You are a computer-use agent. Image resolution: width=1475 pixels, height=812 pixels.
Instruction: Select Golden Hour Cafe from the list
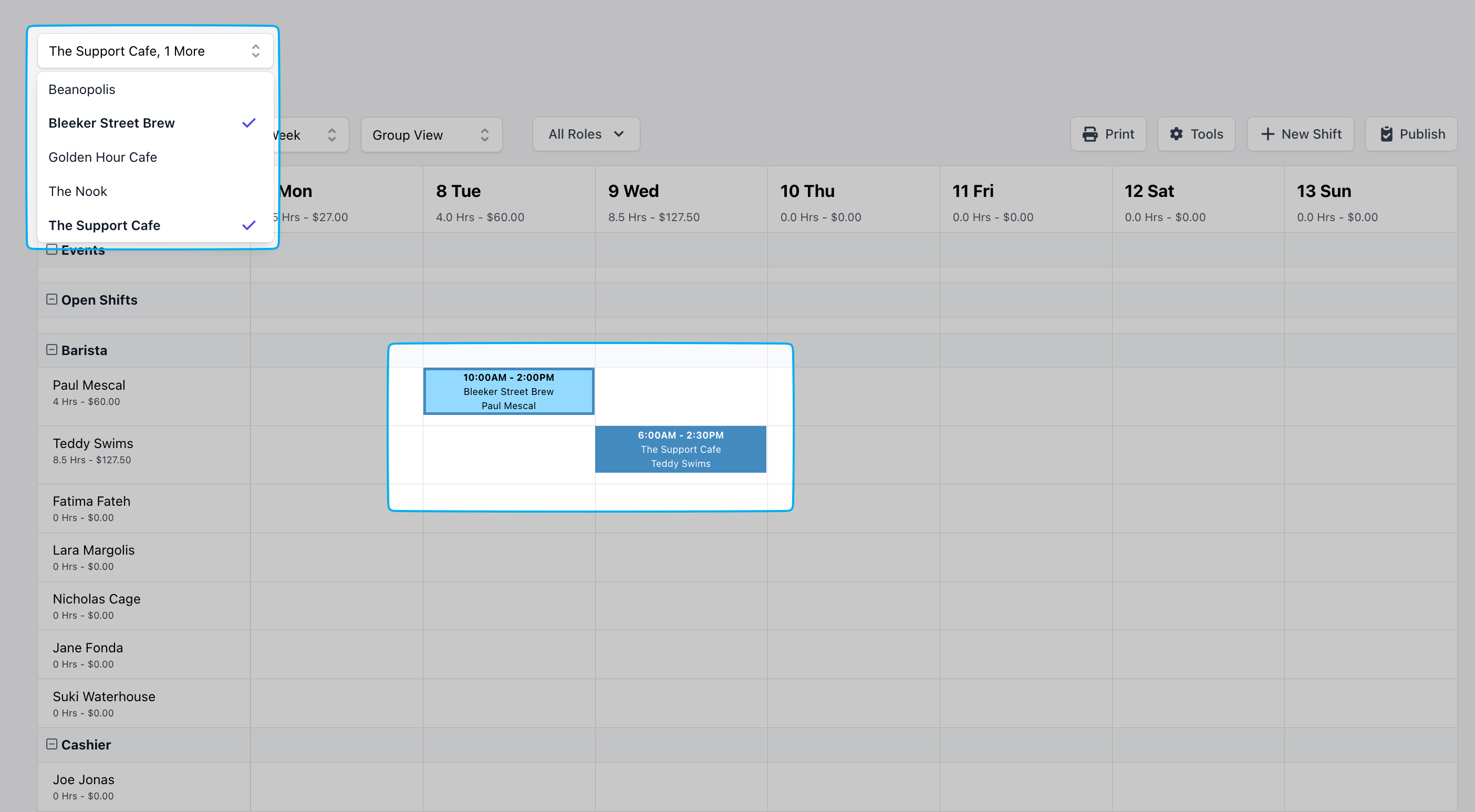click(103, 157)
